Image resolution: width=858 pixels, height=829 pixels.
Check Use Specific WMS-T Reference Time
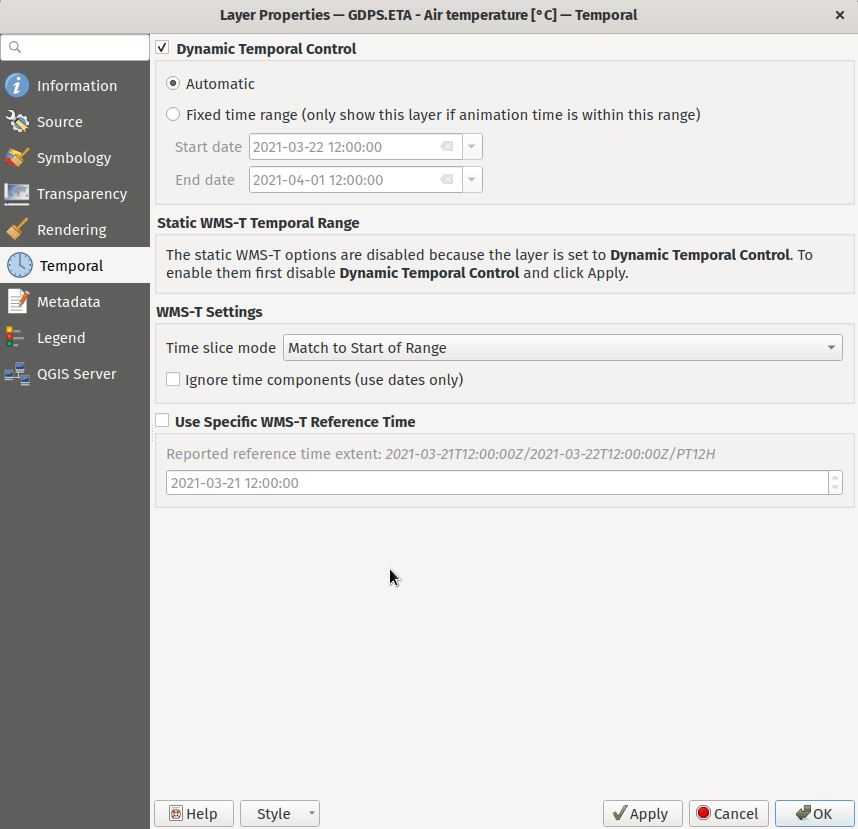(x=162, y=422)
